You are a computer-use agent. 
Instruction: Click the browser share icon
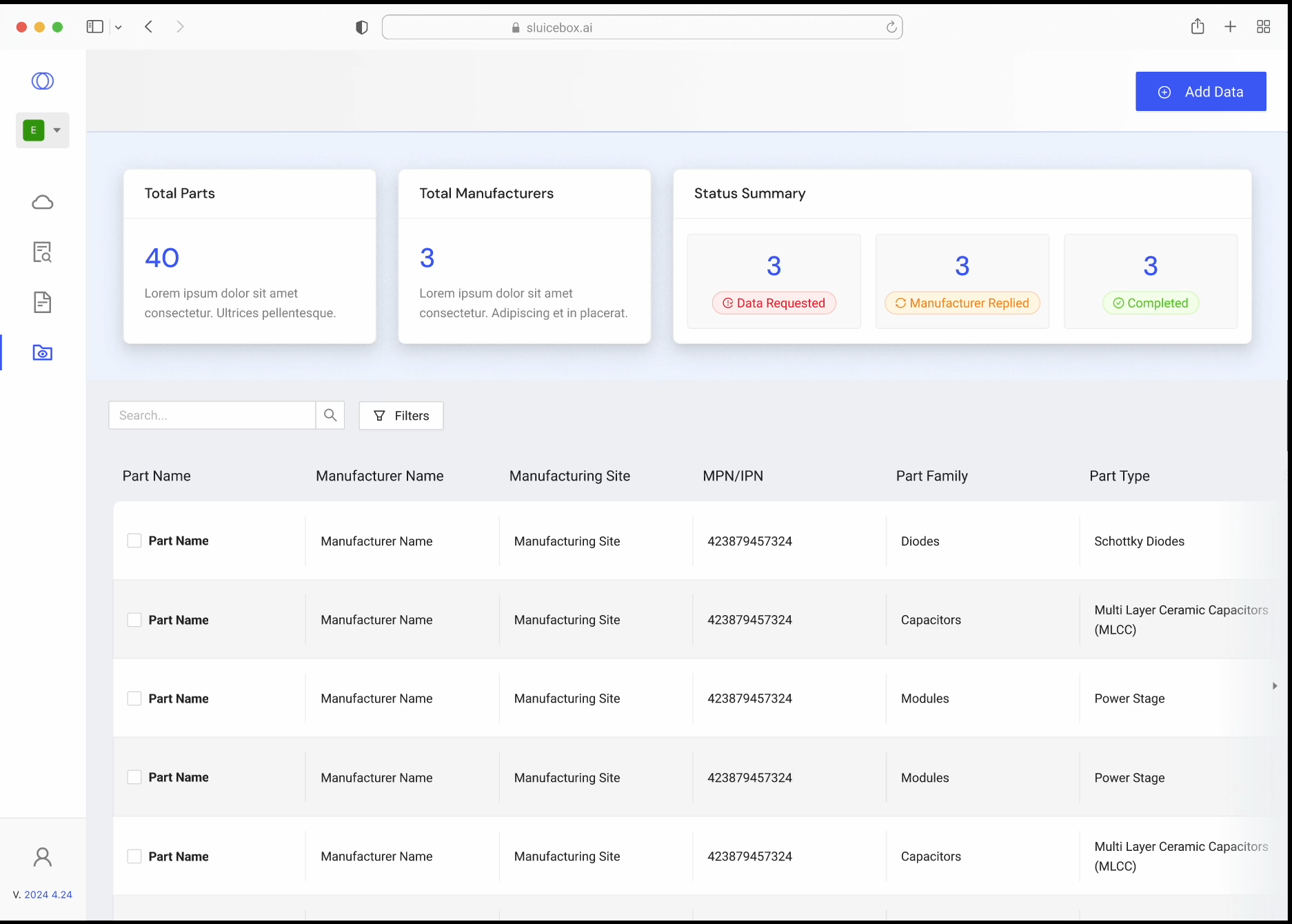(x=1198, y=27)
